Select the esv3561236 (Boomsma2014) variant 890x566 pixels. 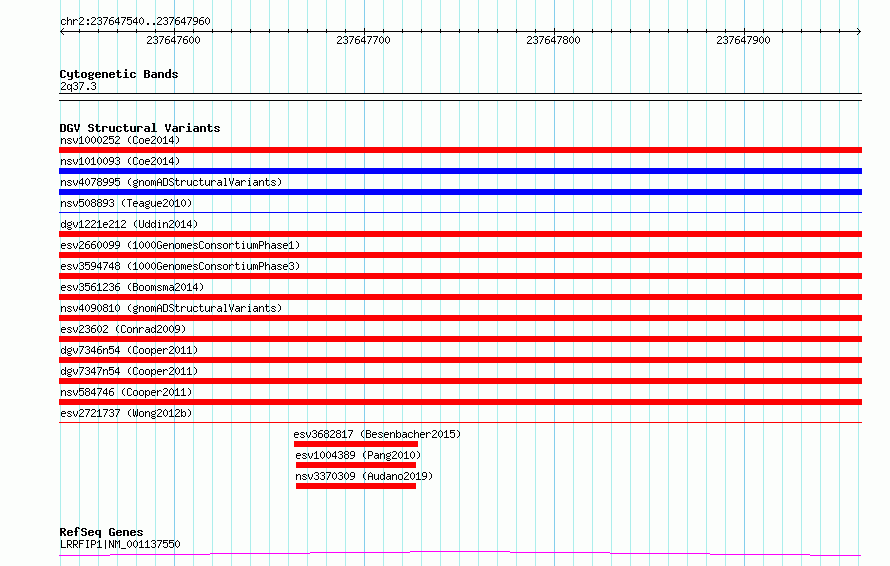click(x=132, y=287)
